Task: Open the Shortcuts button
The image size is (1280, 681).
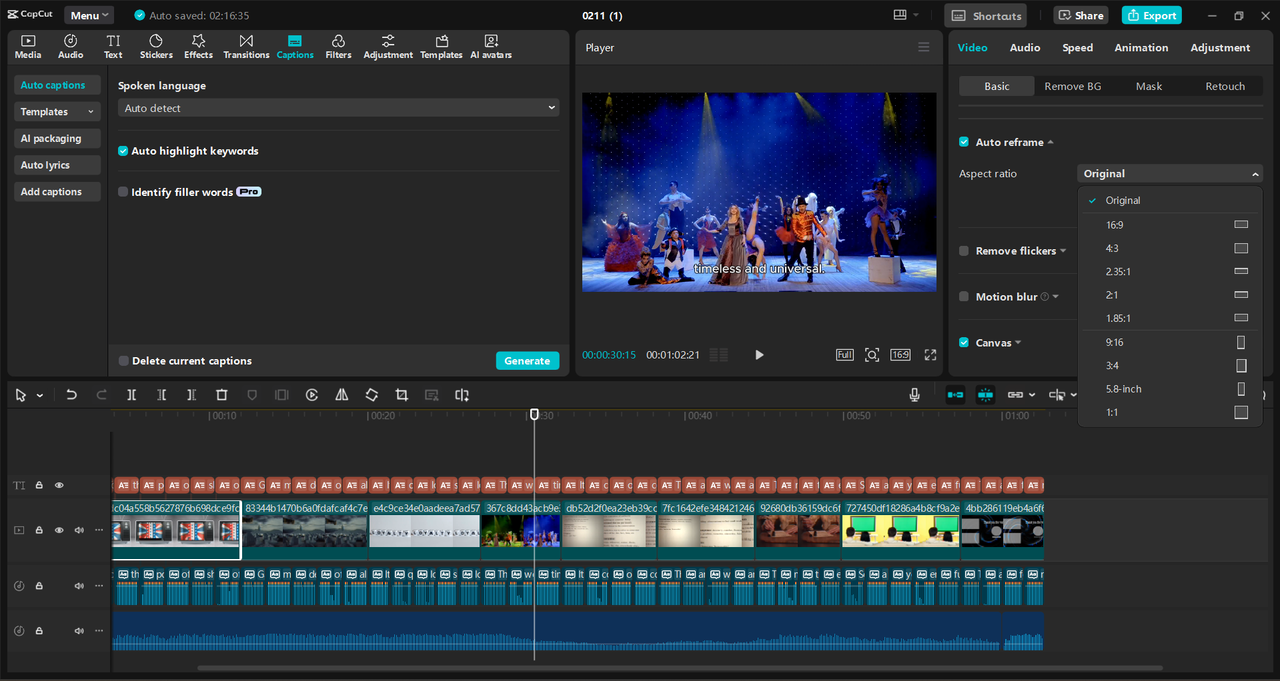Action: pos(986,15)
